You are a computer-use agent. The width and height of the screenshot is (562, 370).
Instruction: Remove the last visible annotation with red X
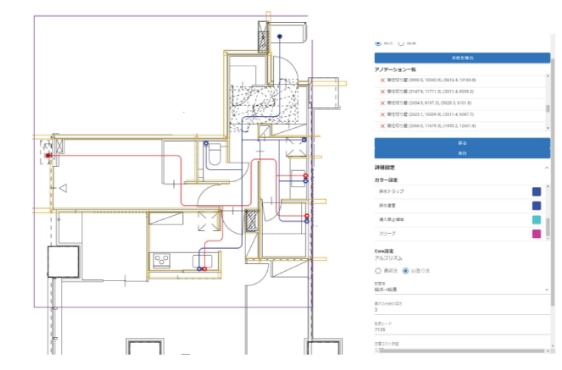tap(382, 126)
